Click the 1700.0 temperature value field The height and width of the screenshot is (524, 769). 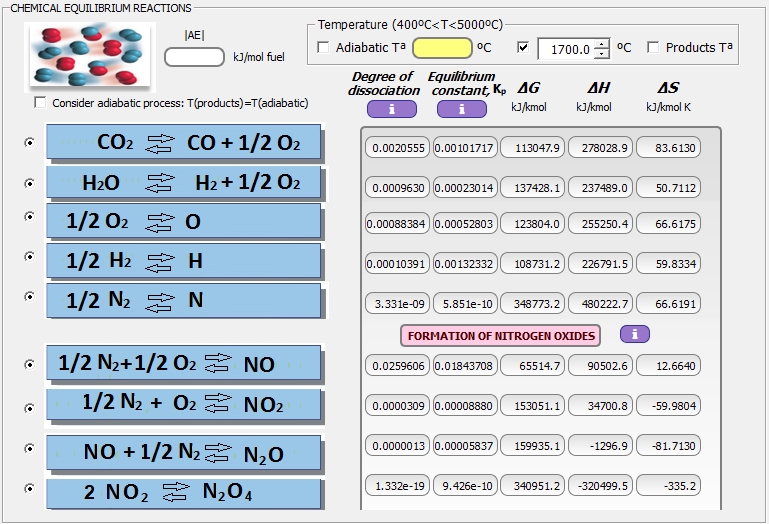point(565,48)
